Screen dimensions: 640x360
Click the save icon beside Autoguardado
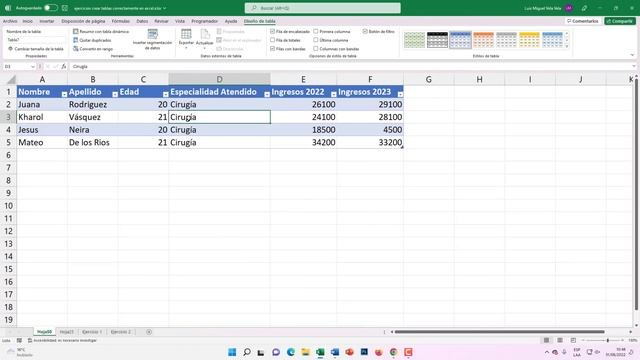[64, 8]
